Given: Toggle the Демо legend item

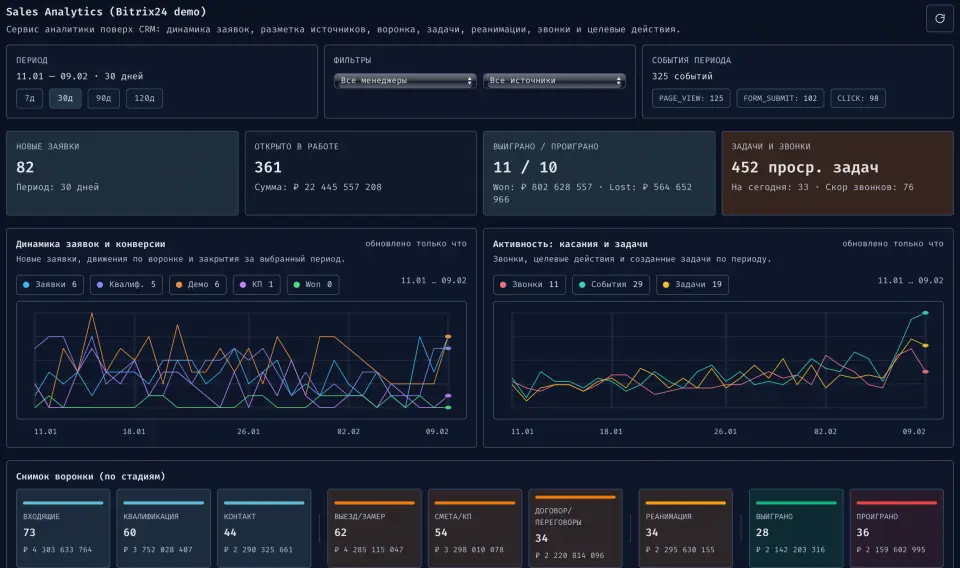Looking at the screenshot, I should point(197,285).
